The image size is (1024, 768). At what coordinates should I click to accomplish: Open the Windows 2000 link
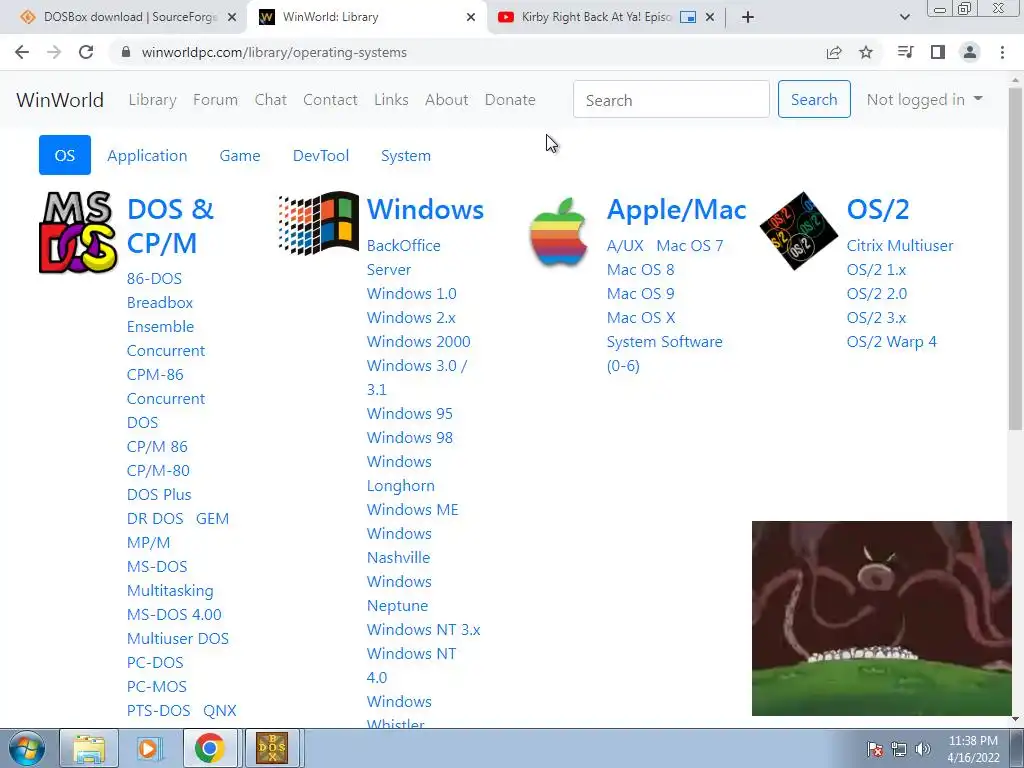[x=419, y=342]
